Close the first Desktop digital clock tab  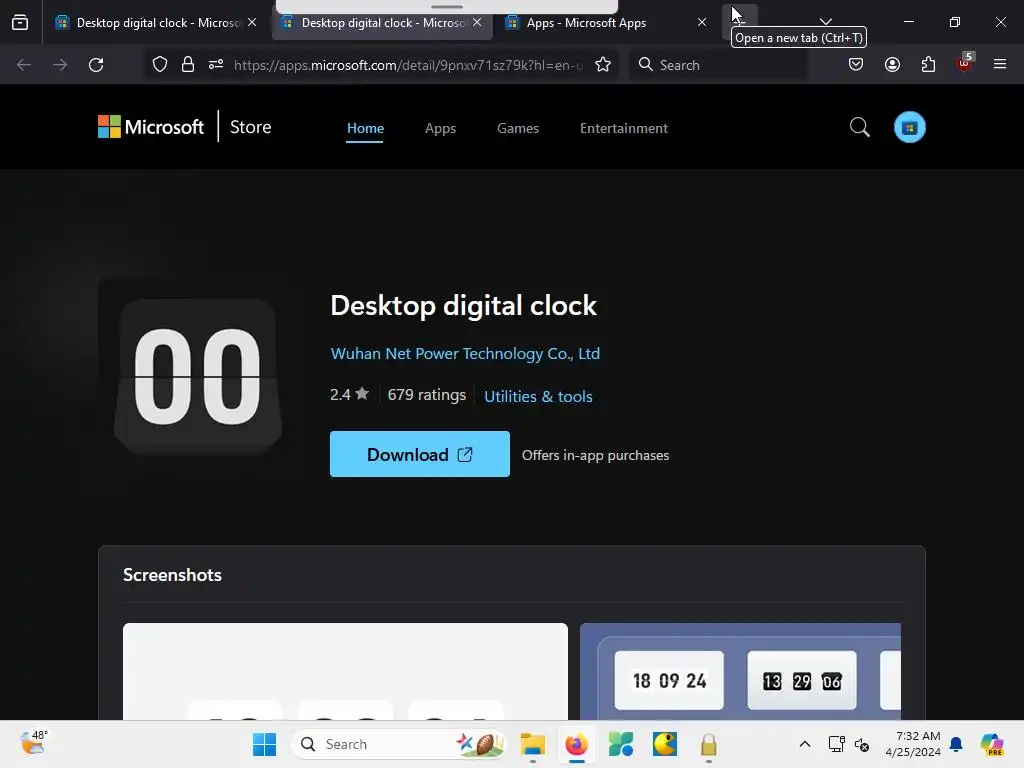pos(252,23)
